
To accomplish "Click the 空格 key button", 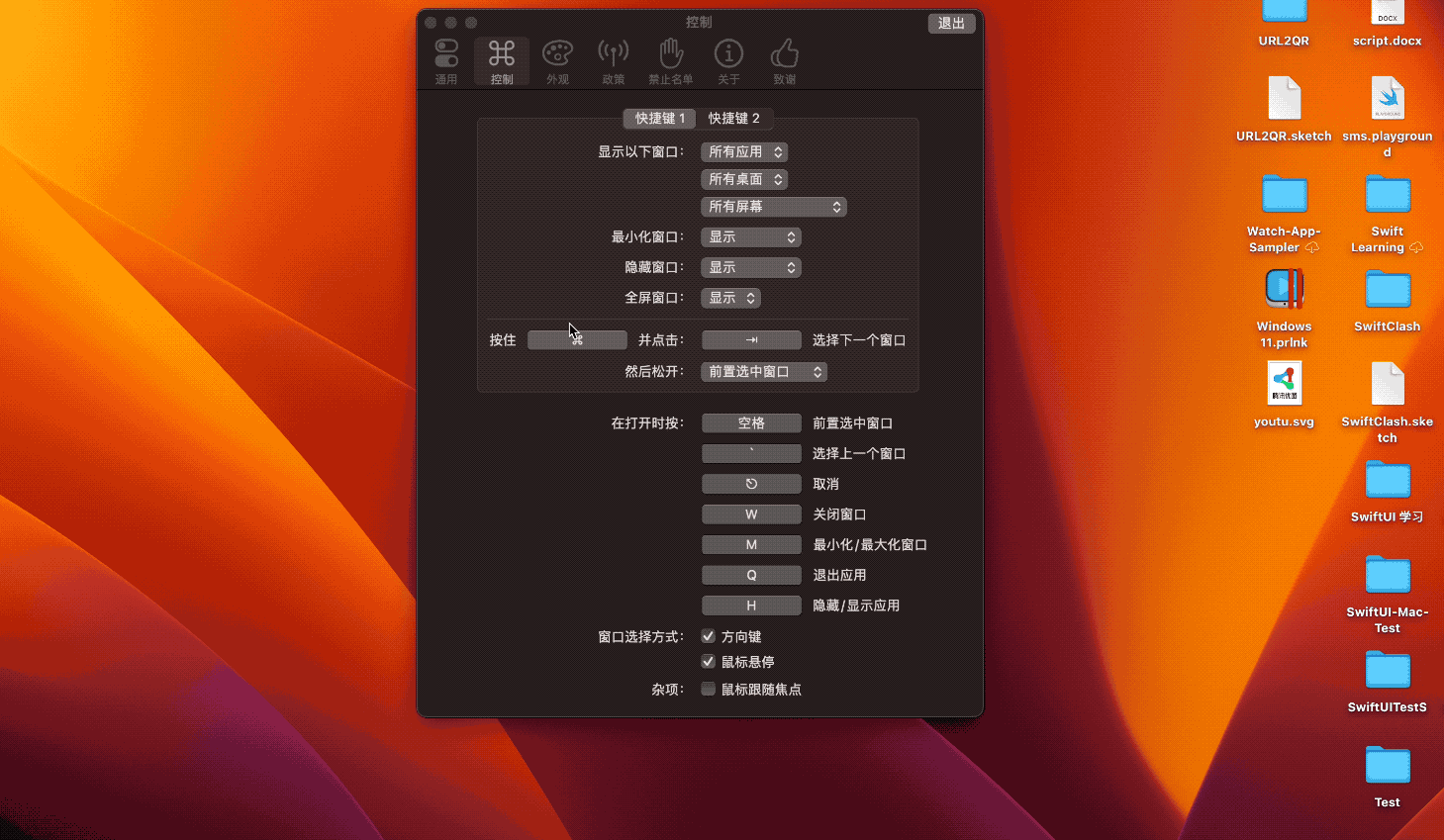I will tap(751, 422).
